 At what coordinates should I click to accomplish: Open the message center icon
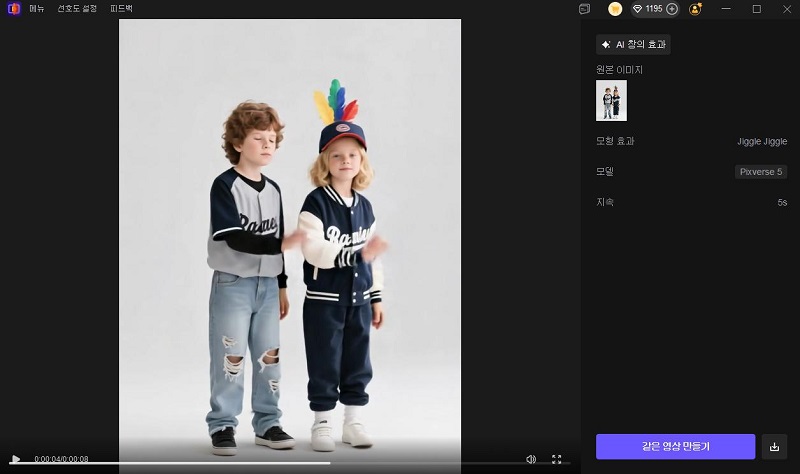click(x=585, y=9)
